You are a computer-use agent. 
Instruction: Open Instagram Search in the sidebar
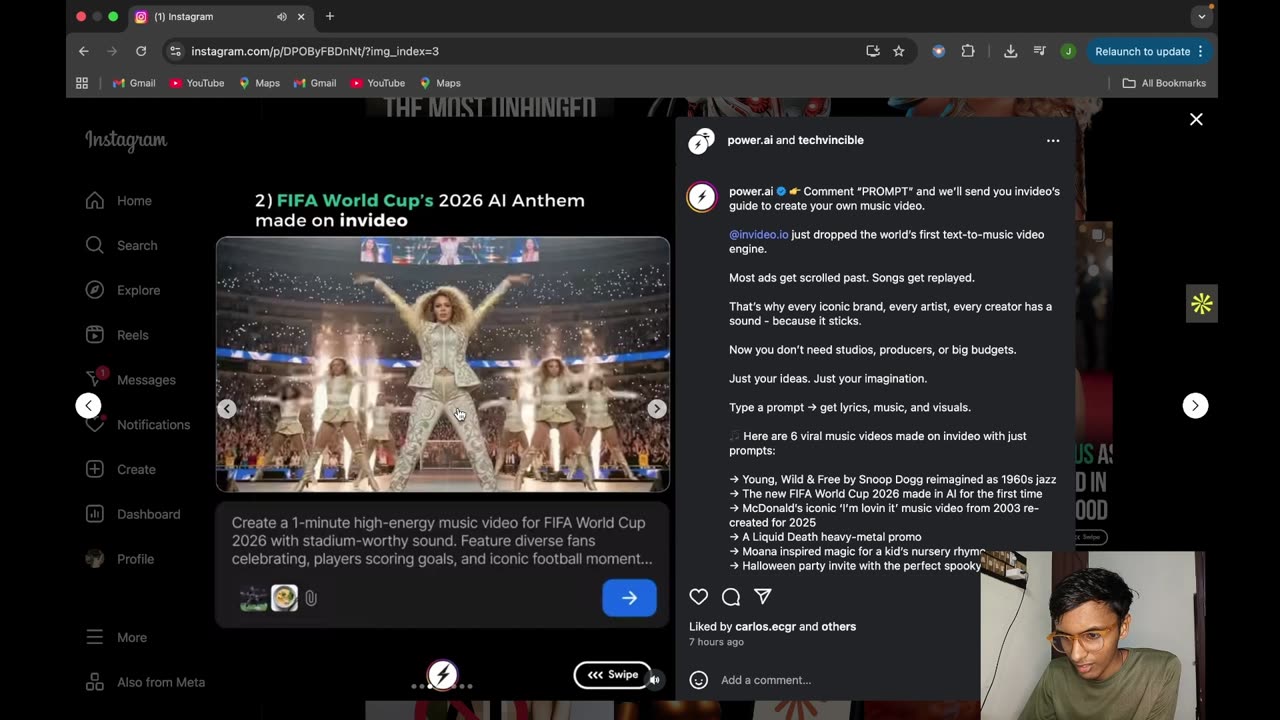121,245
